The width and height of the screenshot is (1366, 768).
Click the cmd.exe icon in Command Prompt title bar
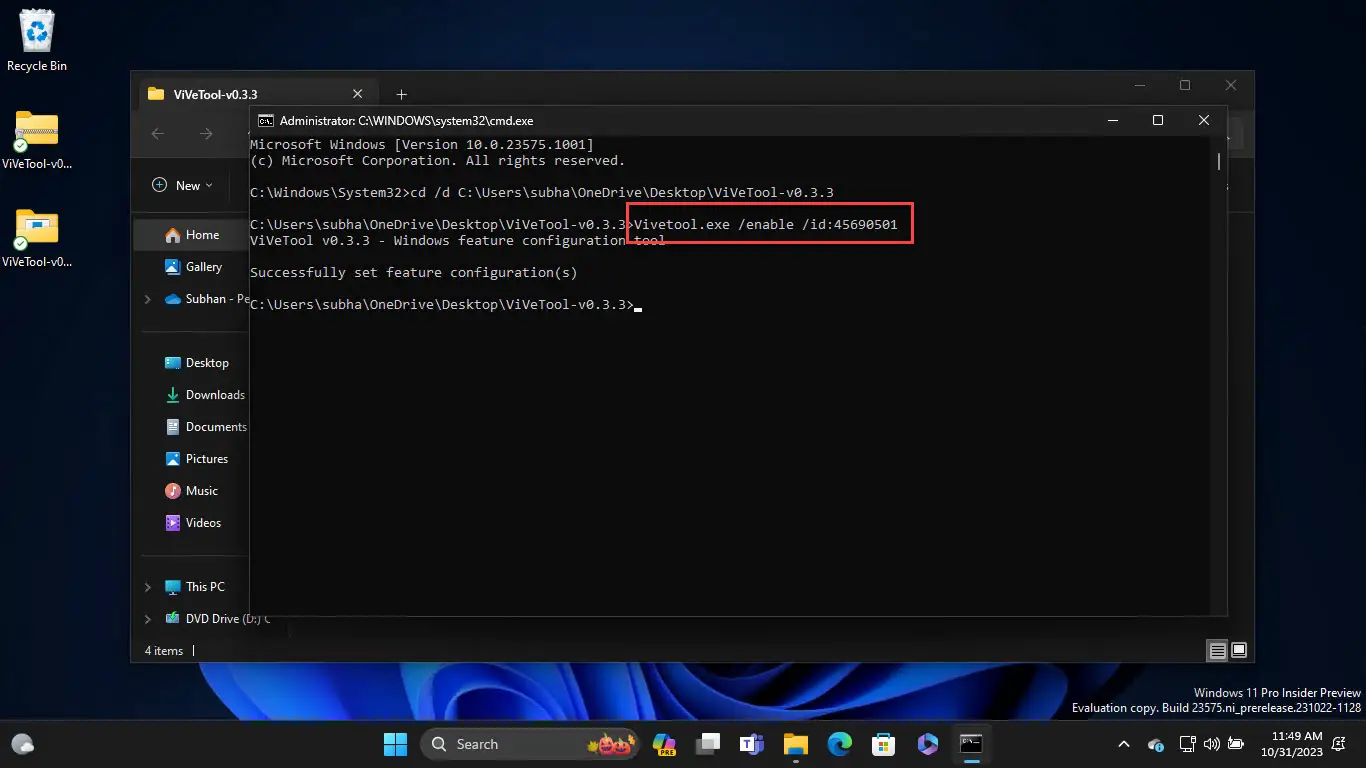pos(266,120)
